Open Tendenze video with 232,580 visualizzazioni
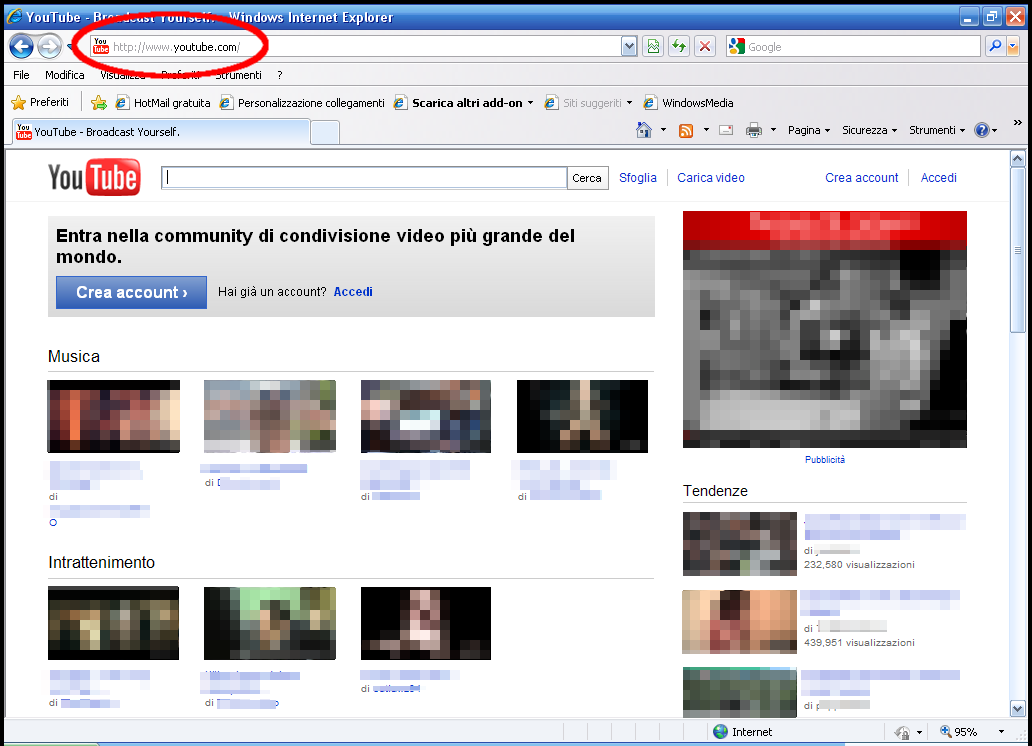This screenshot has height=746, width=1032. pos(740,544)
